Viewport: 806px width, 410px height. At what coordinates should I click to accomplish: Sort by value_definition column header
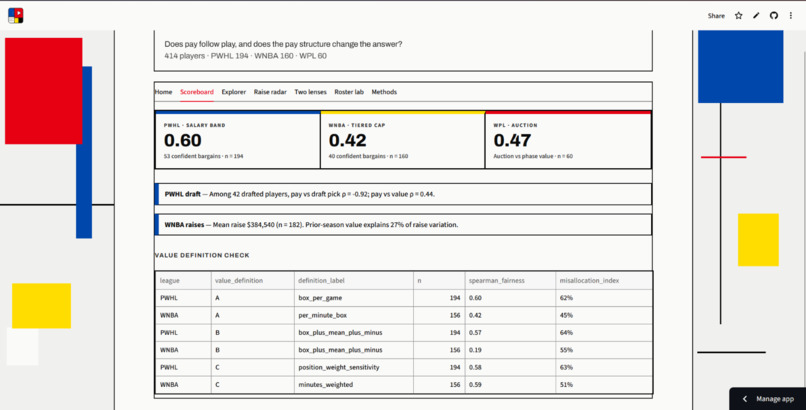(252, 281)
